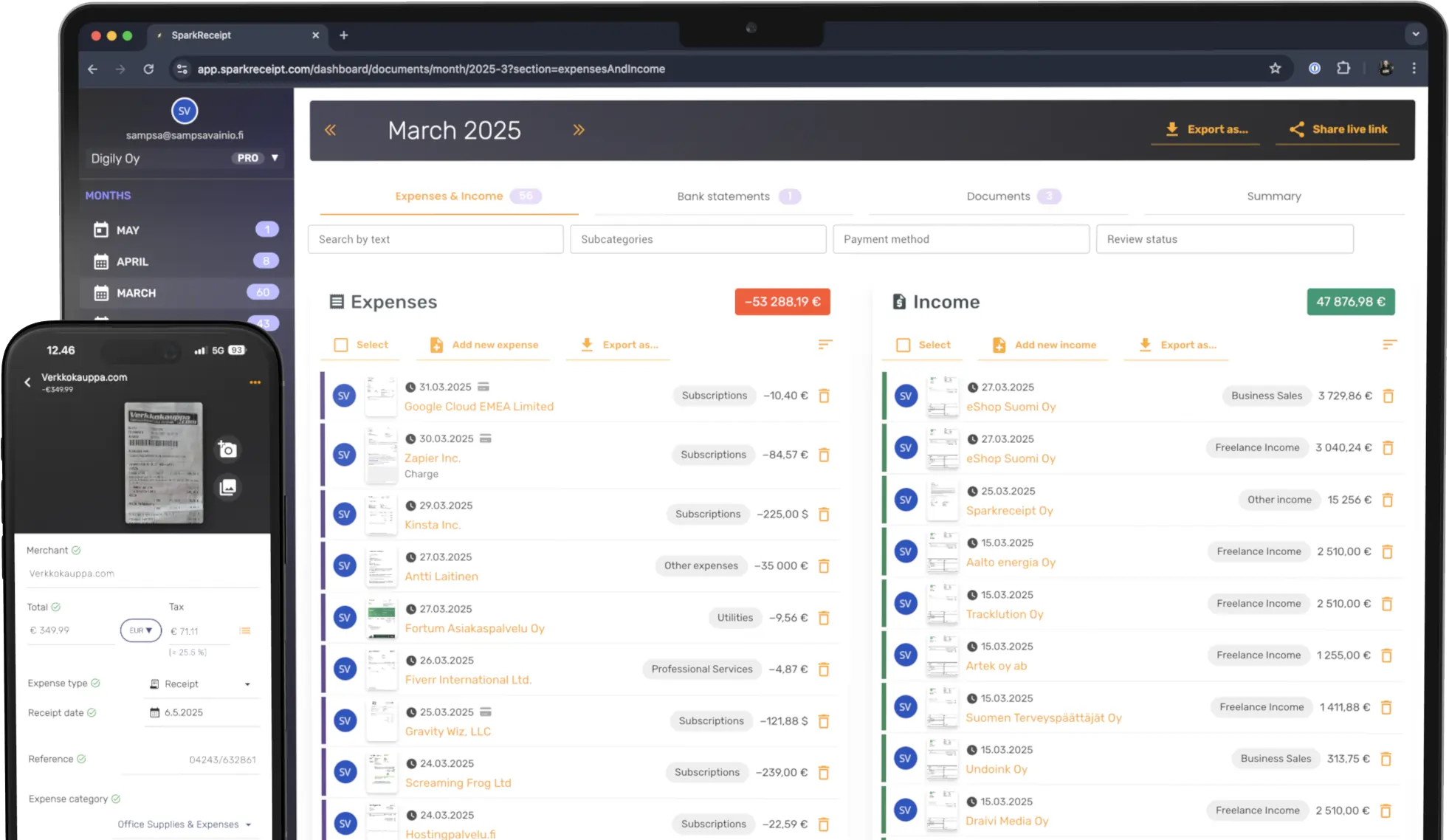Tap the camera add-photo icon on phone
This screenshot has width=1449, height=840.
[x=227, y=449]
